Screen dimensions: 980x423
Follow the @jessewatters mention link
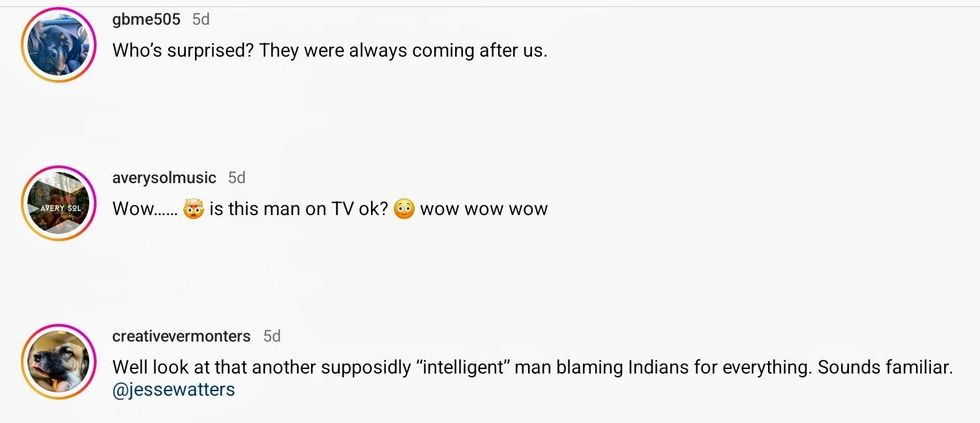pos(174,390)
